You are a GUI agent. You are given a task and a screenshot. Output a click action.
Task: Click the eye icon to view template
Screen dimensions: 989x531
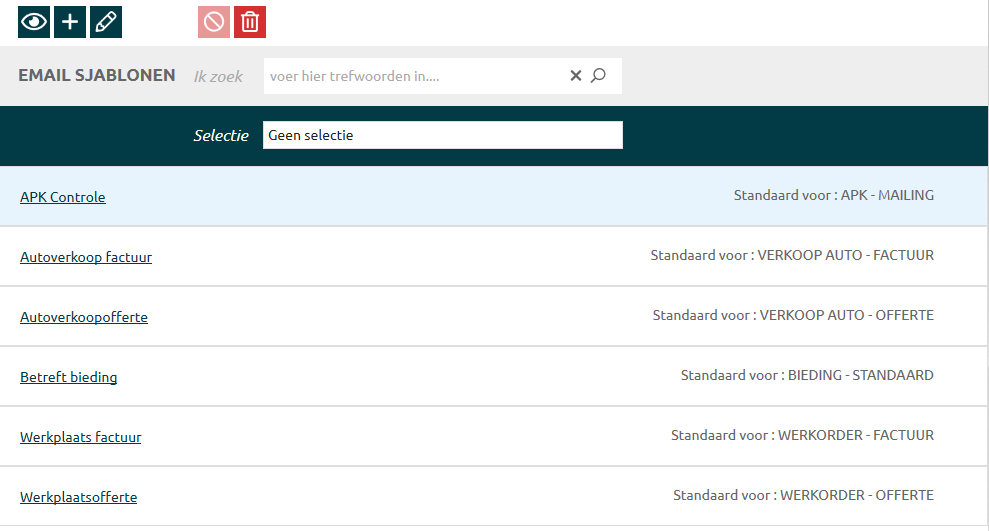point(34,21)
